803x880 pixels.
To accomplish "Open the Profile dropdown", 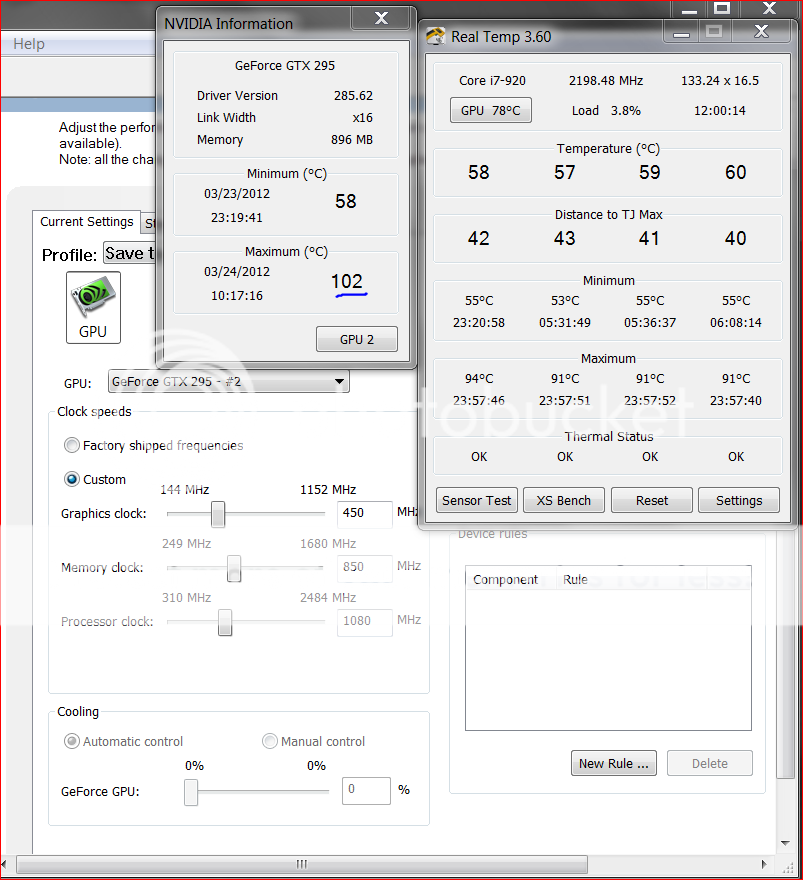I will pyautogui.click(x=128, y=254).
